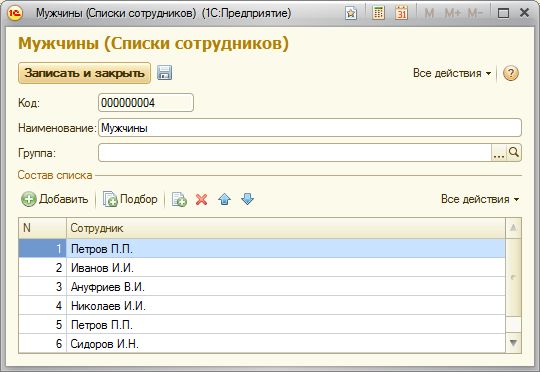Image resolution: width=540 pixels, height=372 pixels.
Task: Add form to favorites via star icon
Action: [x=351, y=13]
